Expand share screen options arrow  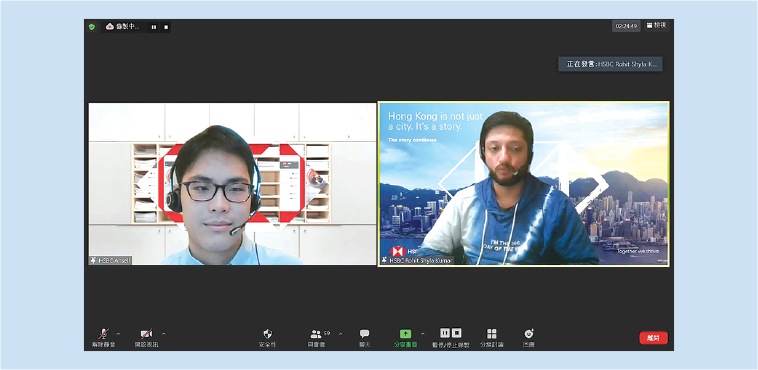(423, 334)
